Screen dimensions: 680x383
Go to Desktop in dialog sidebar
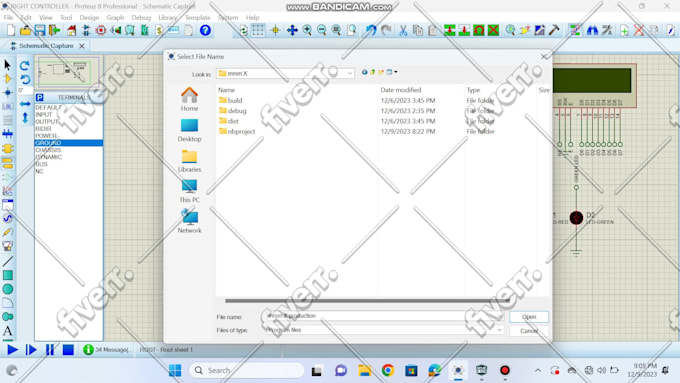(x=190, y=130)
